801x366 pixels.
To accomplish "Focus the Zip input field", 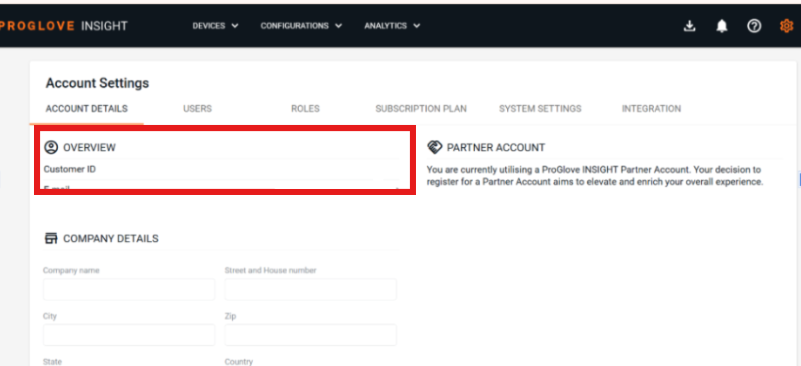I will point(311,335).
